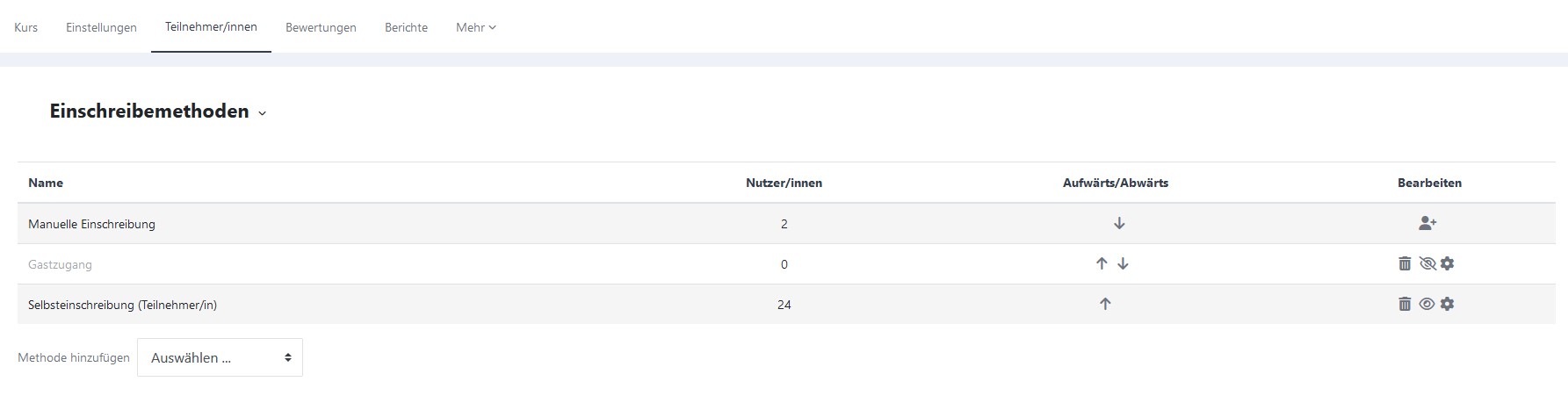Move Selbsteinschreibung up with arrow
This screenshot has height=403, width=1568.
click(1105, 304)
